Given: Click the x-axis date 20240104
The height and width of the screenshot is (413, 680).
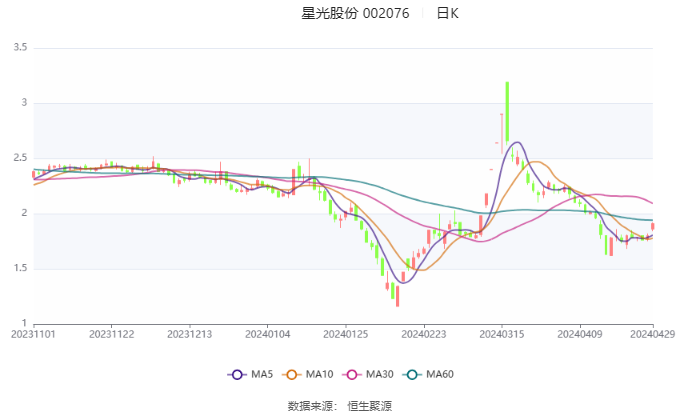Looking at the screenshot, I should [x=268, y=334].
